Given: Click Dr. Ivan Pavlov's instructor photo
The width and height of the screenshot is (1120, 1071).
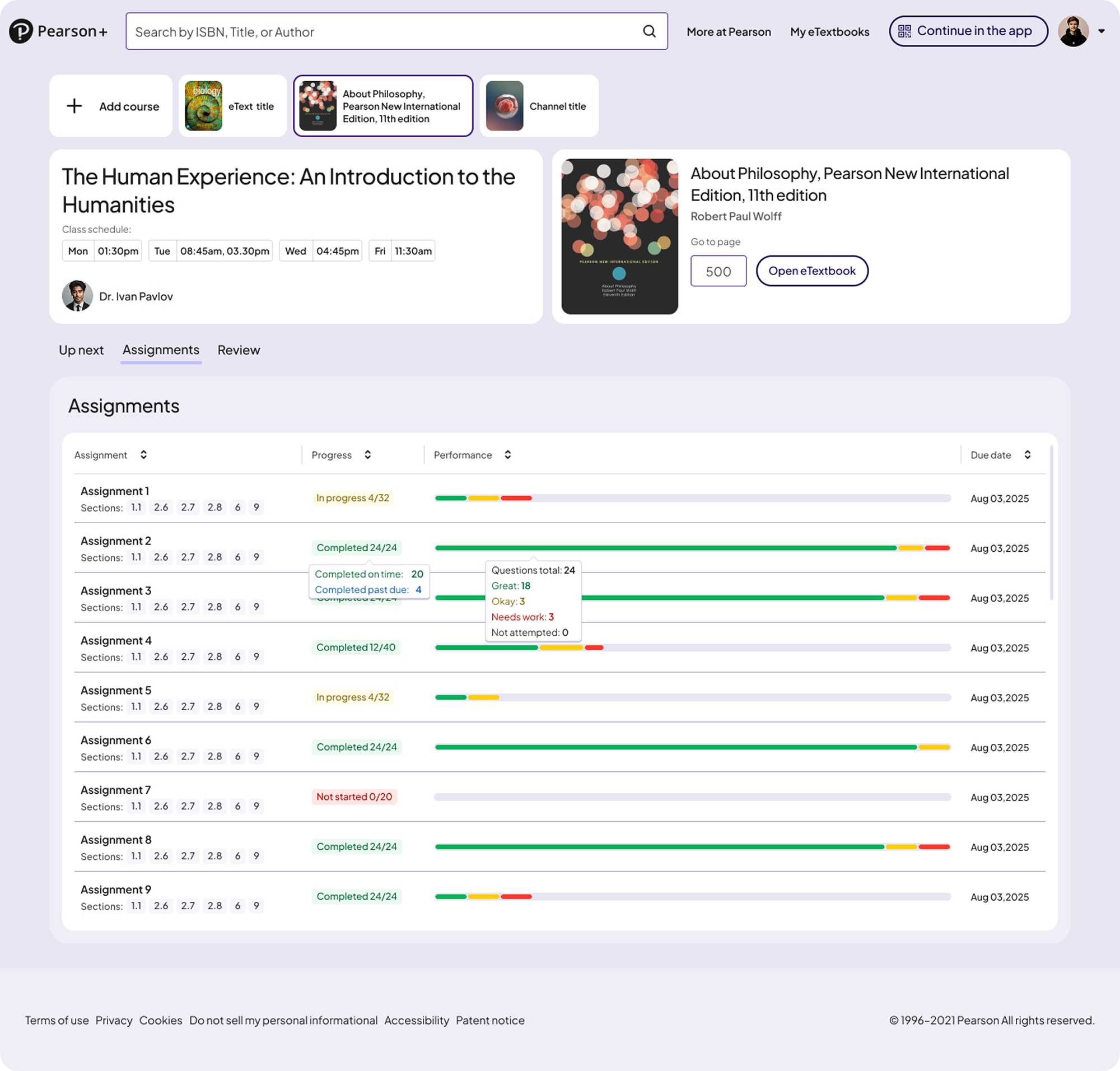Looking at the screenshot, I should tap(77, 296).
